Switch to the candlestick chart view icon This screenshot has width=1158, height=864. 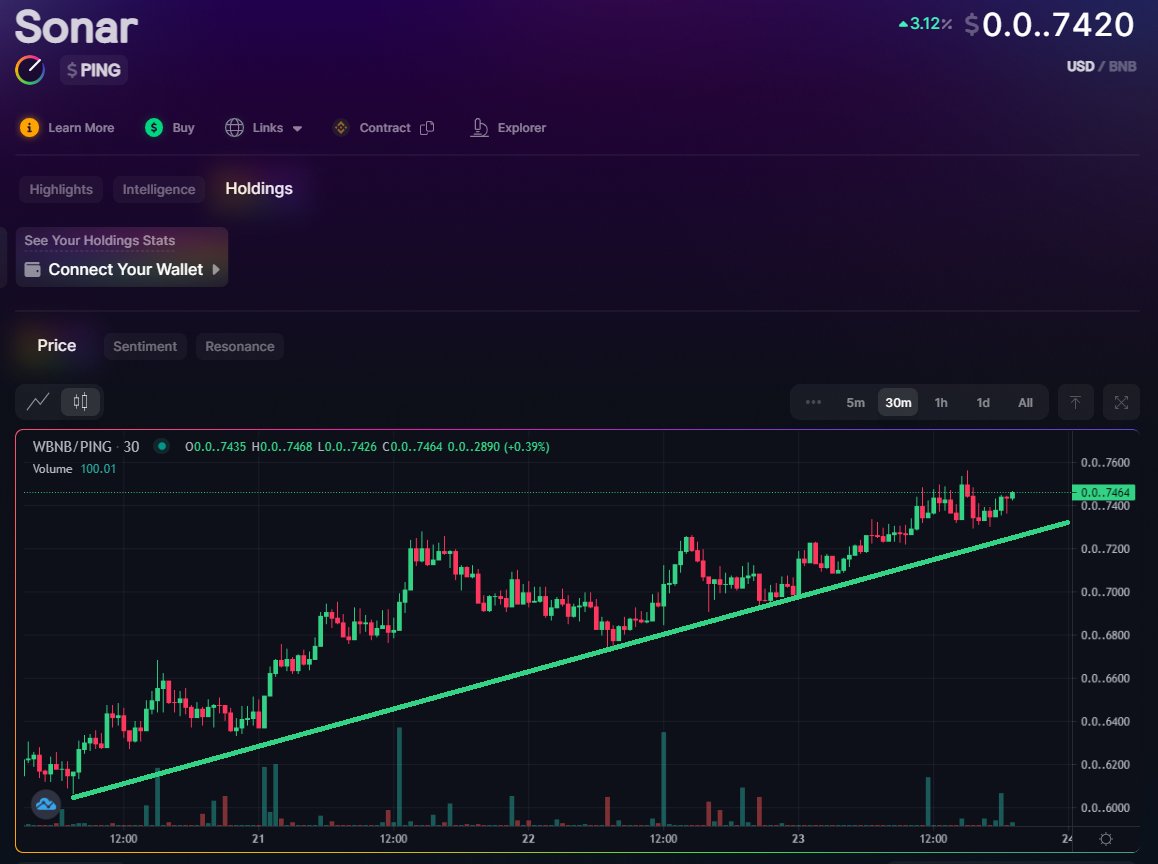point(80,402)
